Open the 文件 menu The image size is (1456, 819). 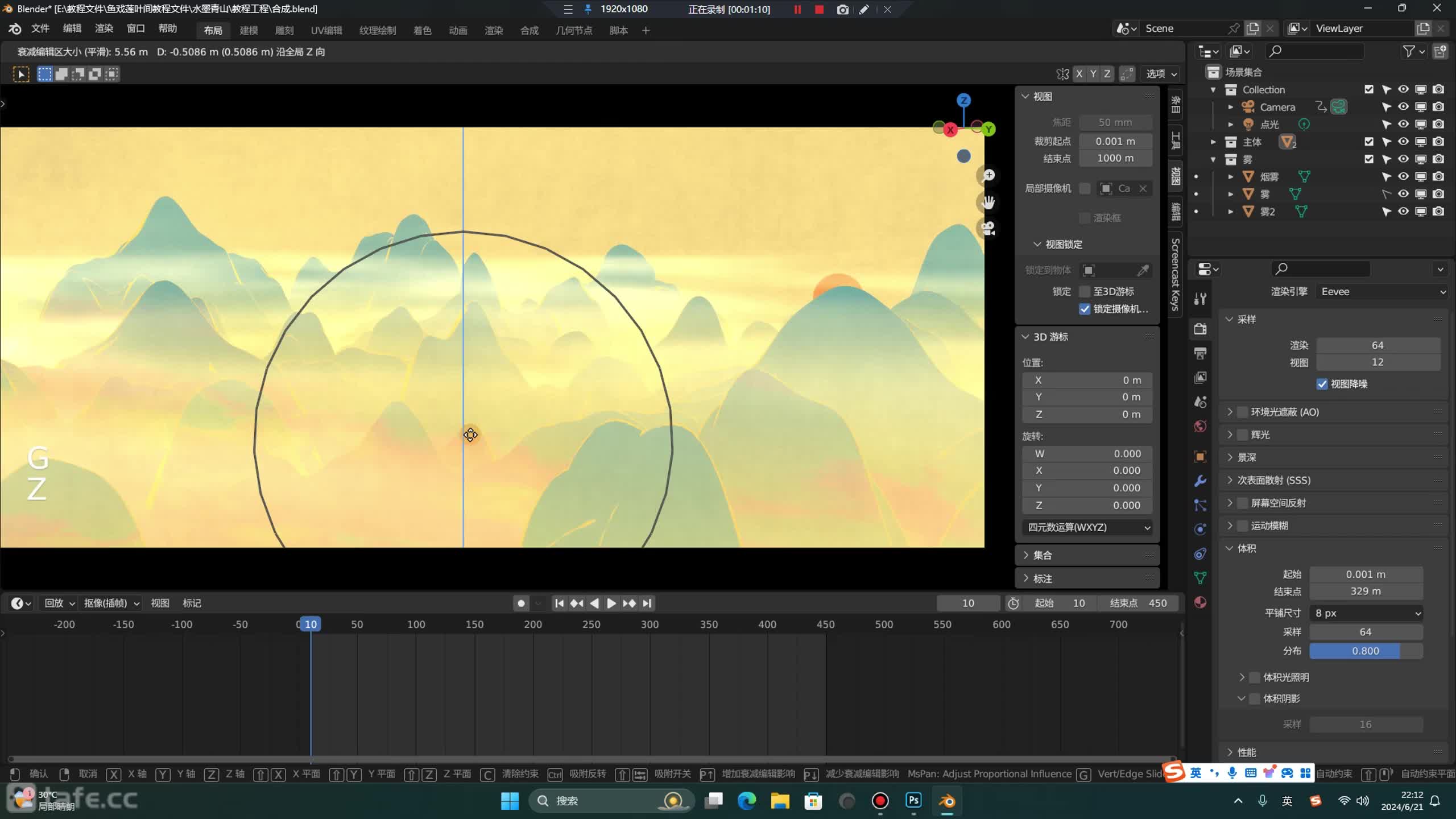click(x=40, y=28)
